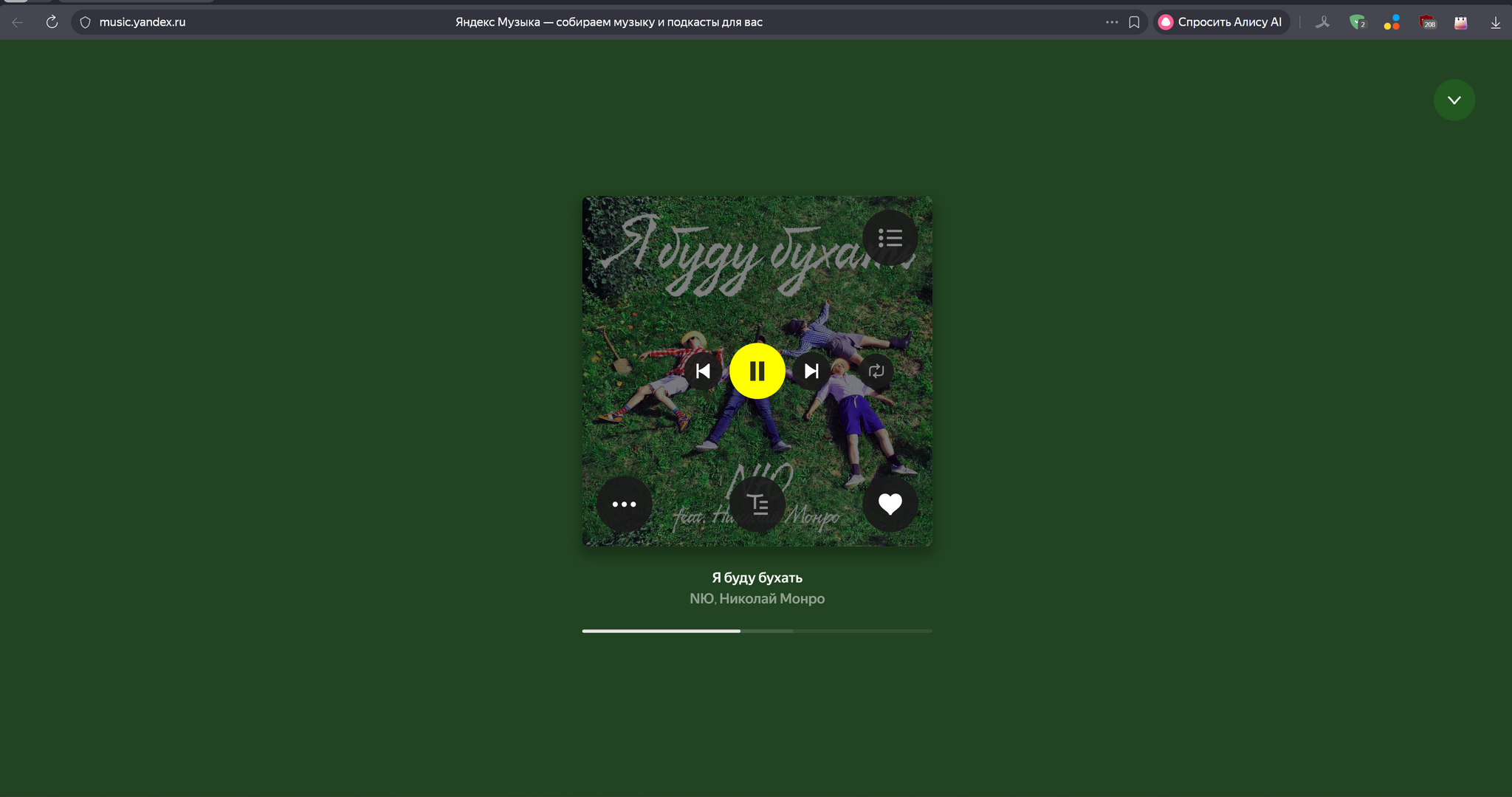Screen dimensions: 1512x797
Task: Pause the currently playing track
Action: click(757, 371)
